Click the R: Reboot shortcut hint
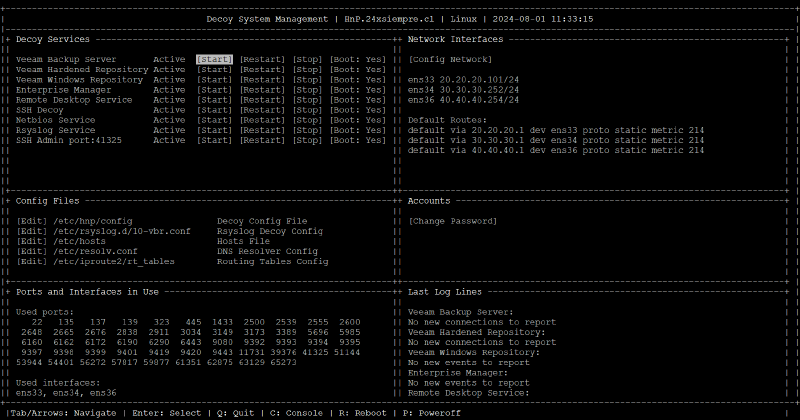800x420 pixels. point(363,413)
